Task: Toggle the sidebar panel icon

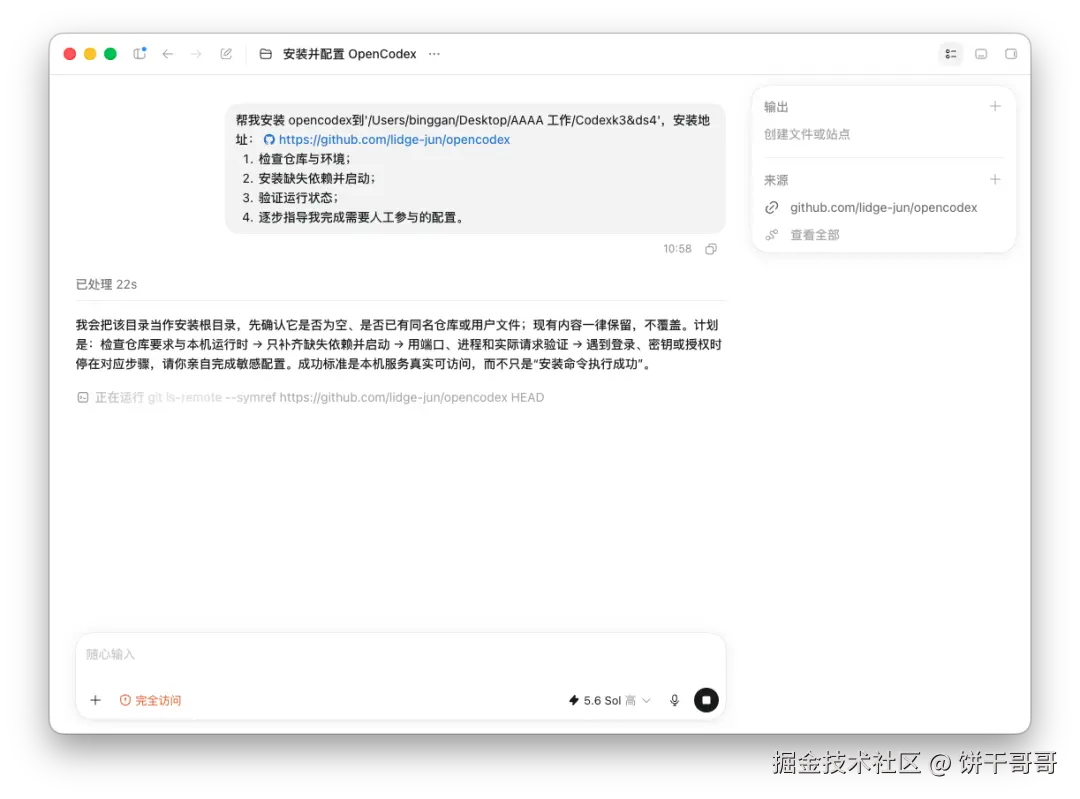Action: pos(139,53)
